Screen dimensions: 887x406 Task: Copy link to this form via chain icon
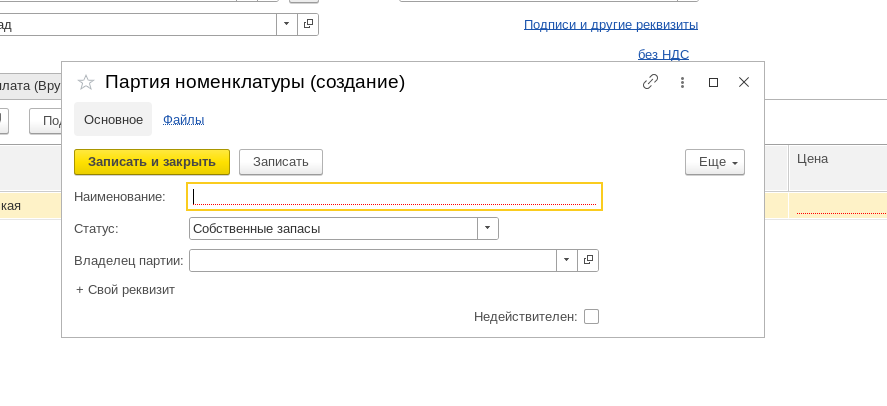650,82
